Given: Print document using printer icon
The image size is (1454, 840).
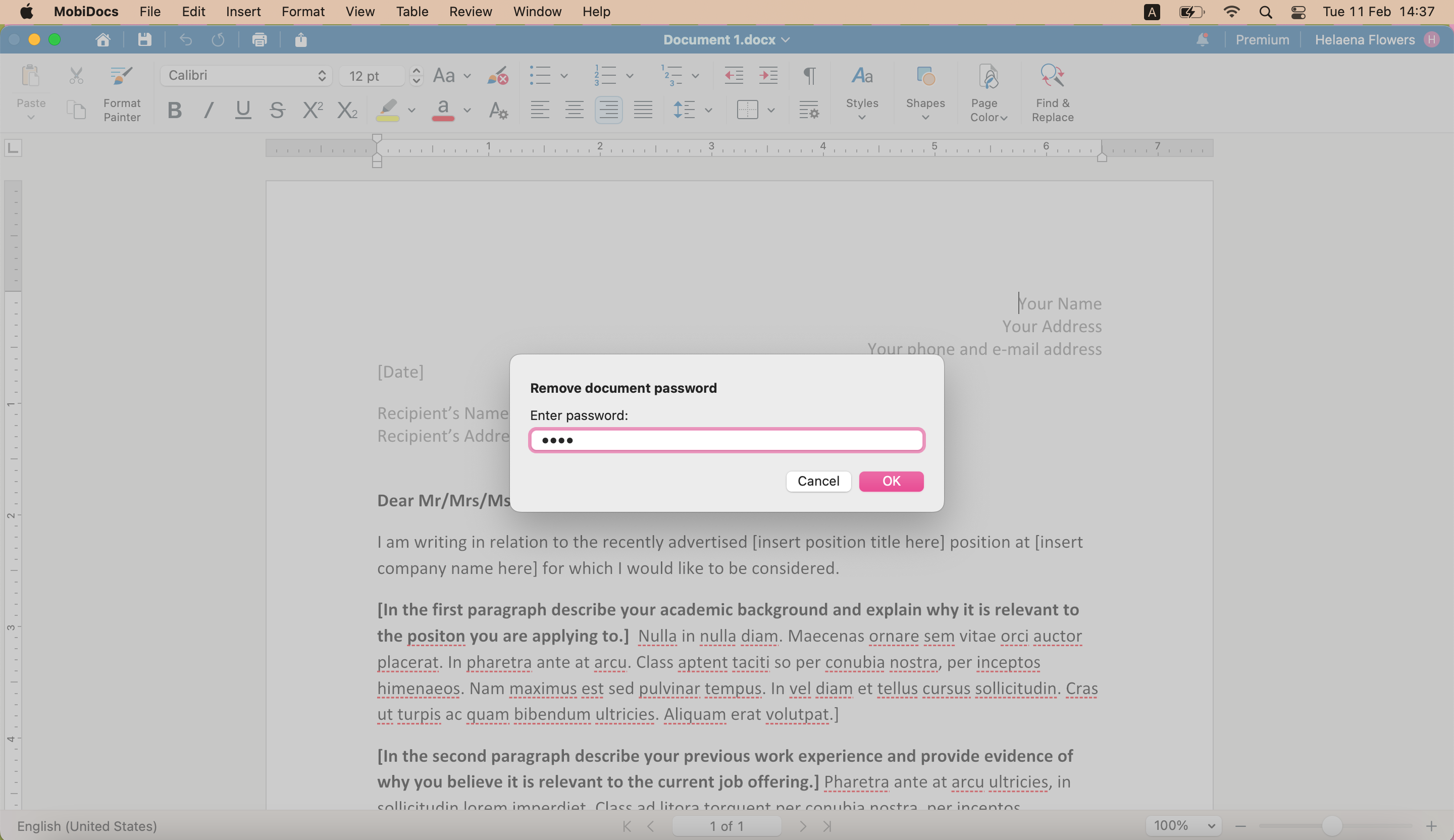Looking at the screenshot, I should point(259,40).
